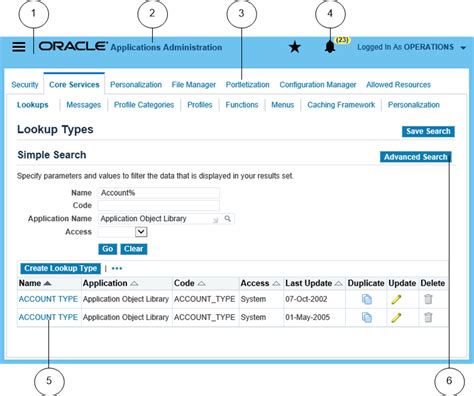The width and height of the screenshot is (474, 396).
Task: Switch to Configuration Manager tab
Action: point(318,85)
